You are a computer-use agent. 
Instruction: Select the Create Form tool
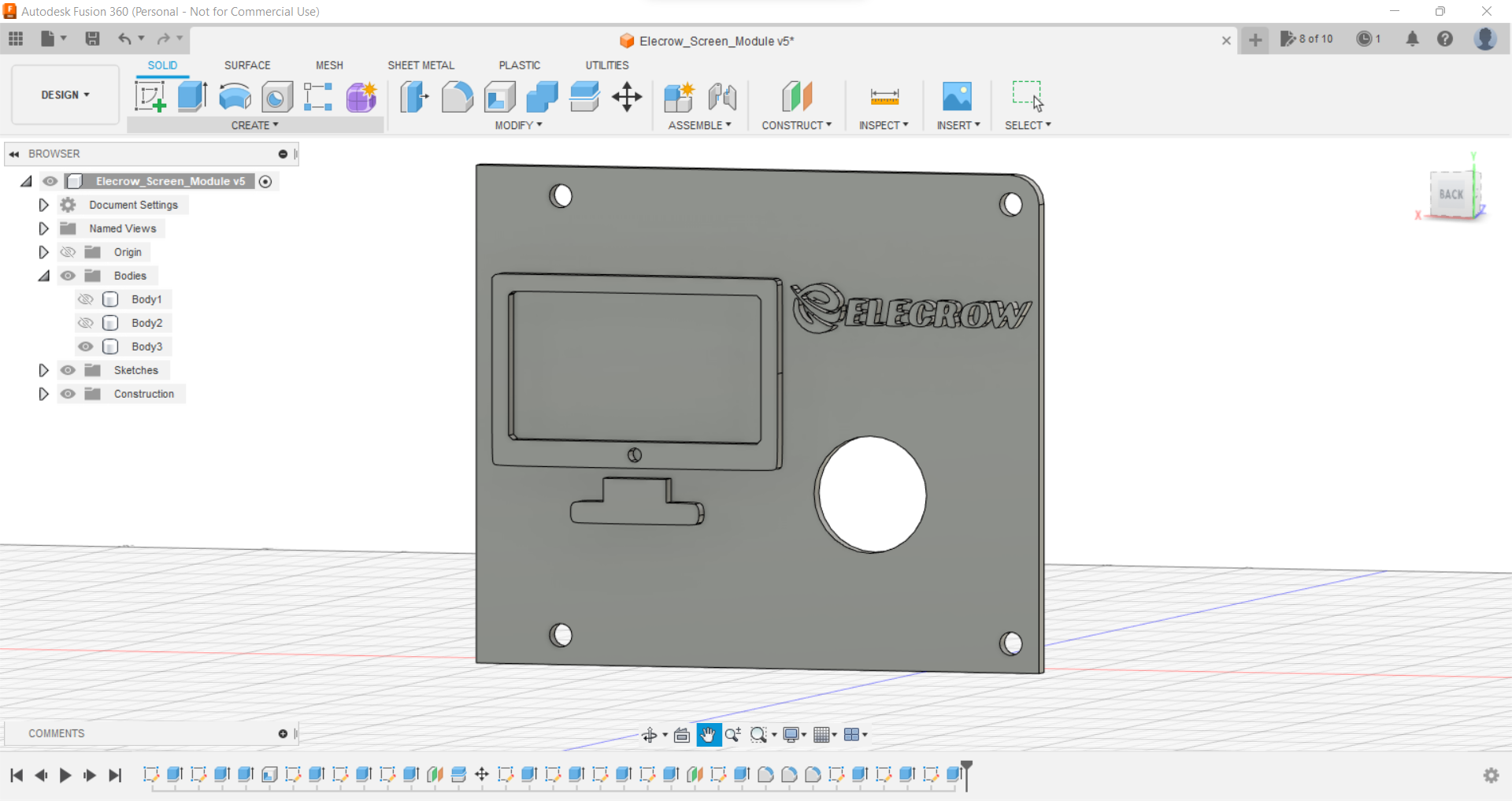361,97
